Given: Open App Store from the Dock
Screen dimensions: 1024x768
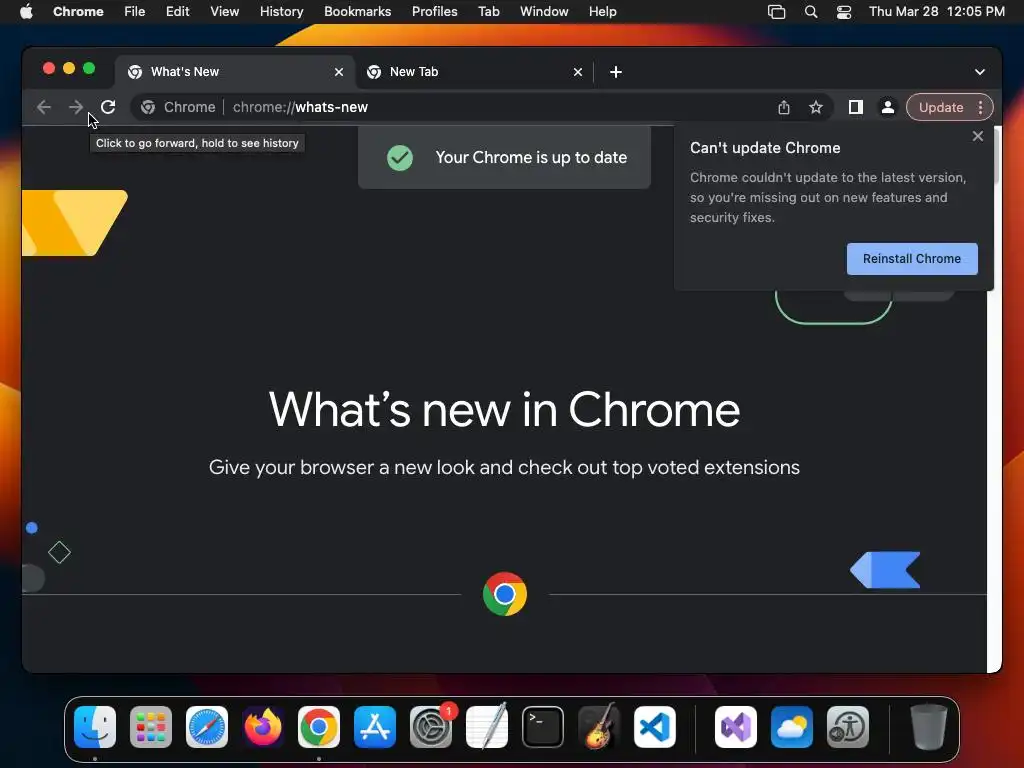Looking at the screenshot, I should pos(375,726).
